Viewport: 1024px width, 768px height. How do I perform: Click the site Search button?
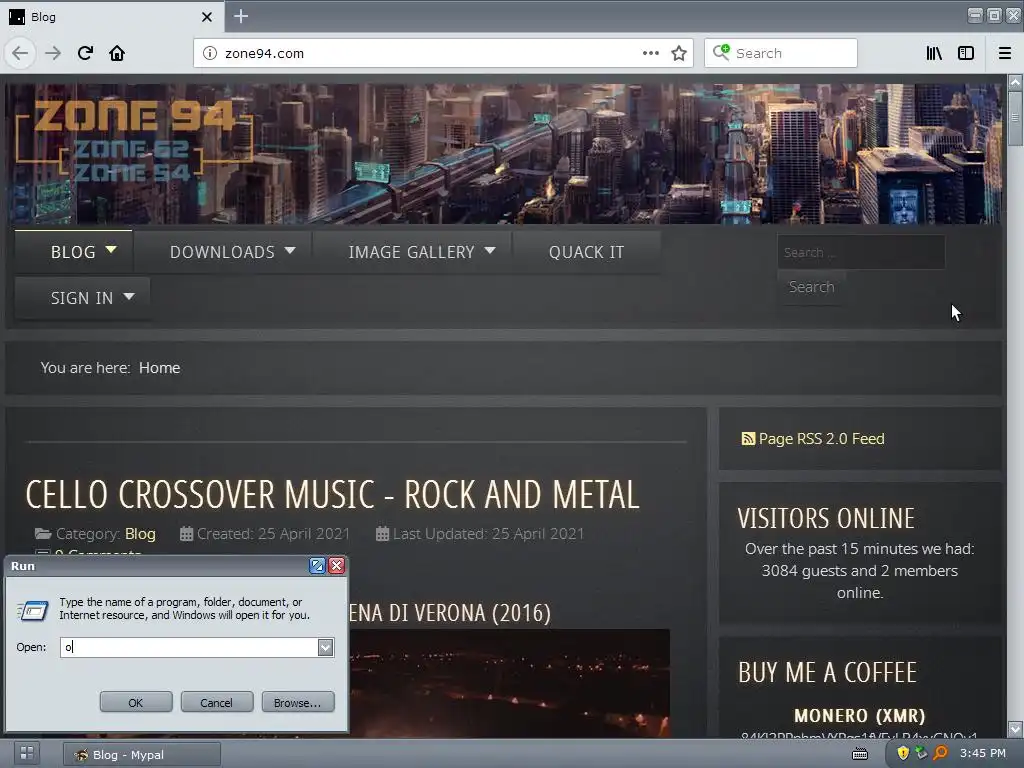pos(811,287)
